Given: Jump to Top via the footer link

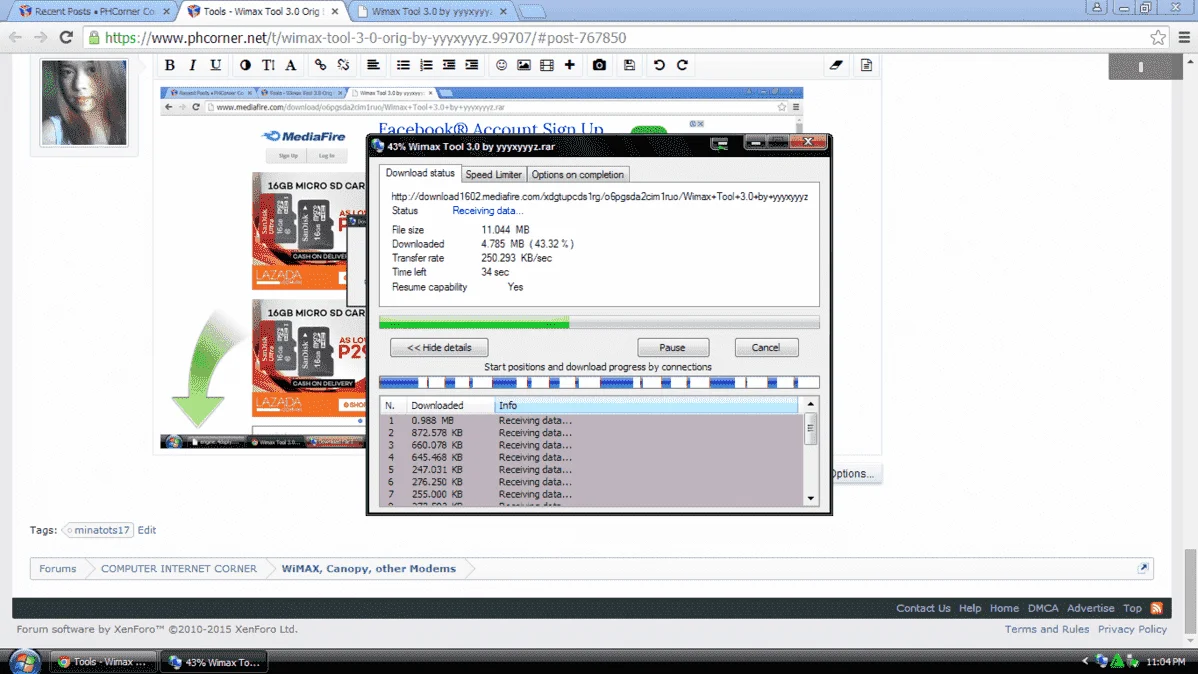Looking at the screenshot, I should pyautogui.click(x=1132, y=608).
